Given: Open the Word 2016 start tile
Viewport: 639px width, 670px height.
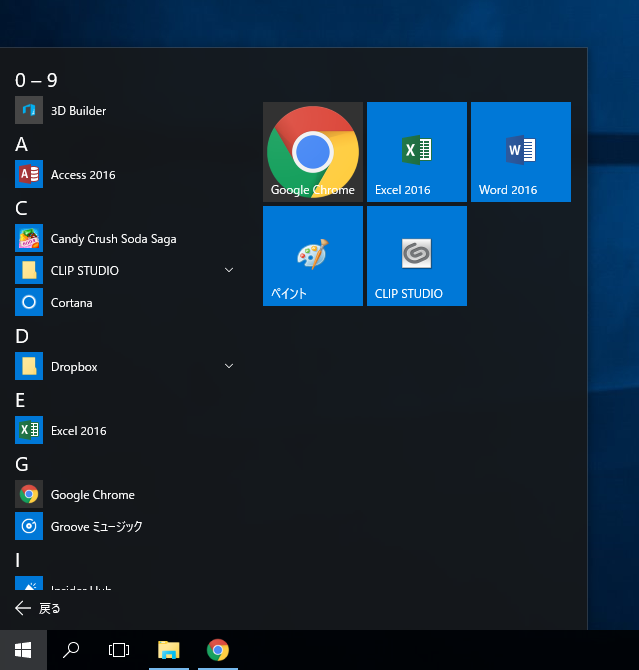Looking at the screenshot, I should (x=521, y=152).
